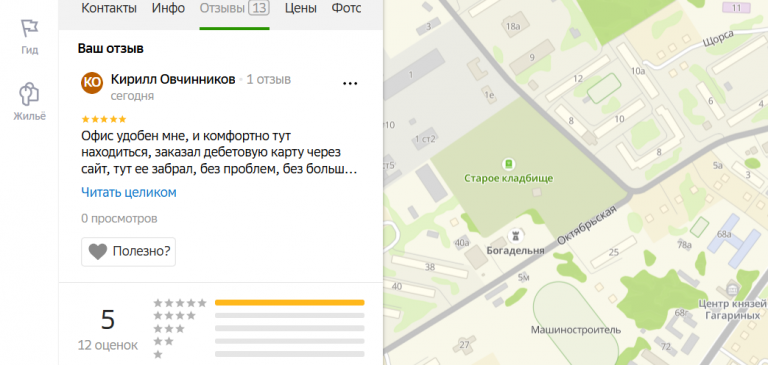The width and height of the screenshot is (768, 365).
Task: Switch to the Контакты tab
Action: point(109,8)
